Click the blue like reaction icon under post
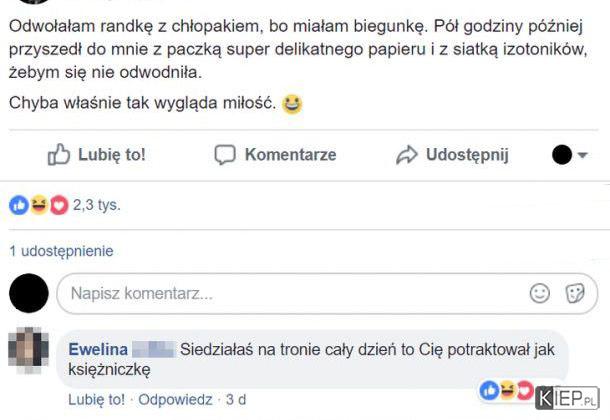This screenshot has height=420, width=610. (x=18, y=205)
